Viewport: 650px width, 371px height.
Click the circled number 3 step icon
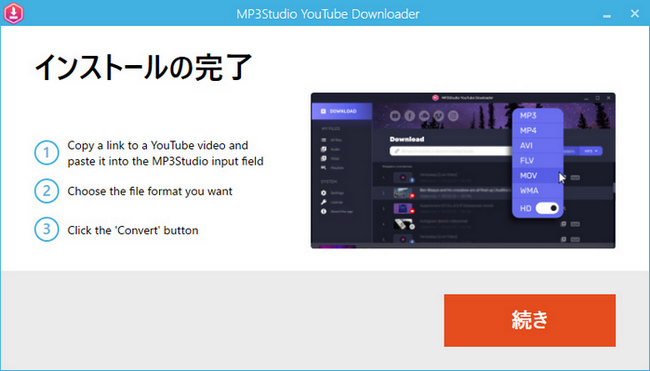[x=46, y=229]
